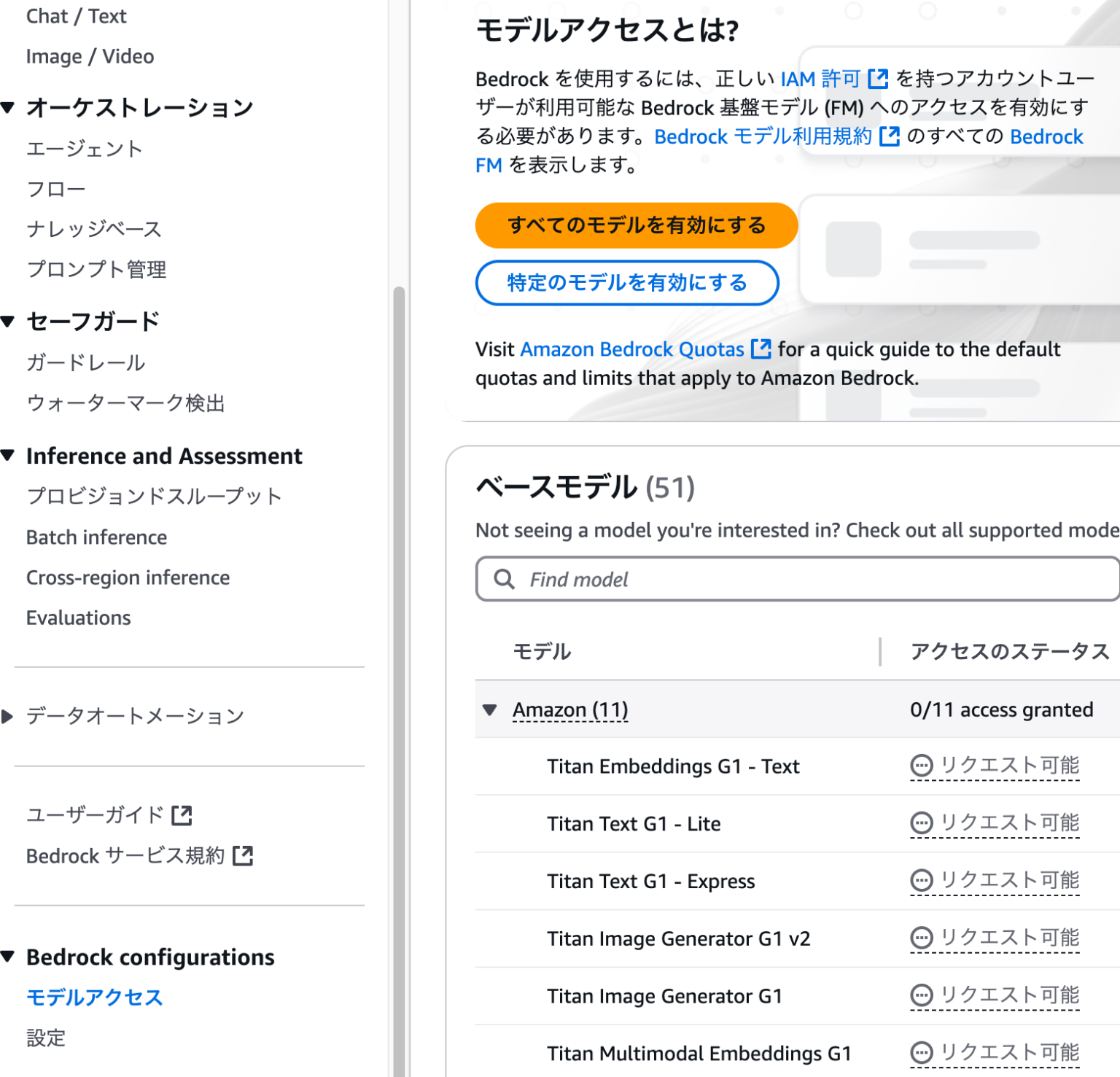Collapse the Bedrock configurations section
1120x1077 pixels.
coord(7,955)
